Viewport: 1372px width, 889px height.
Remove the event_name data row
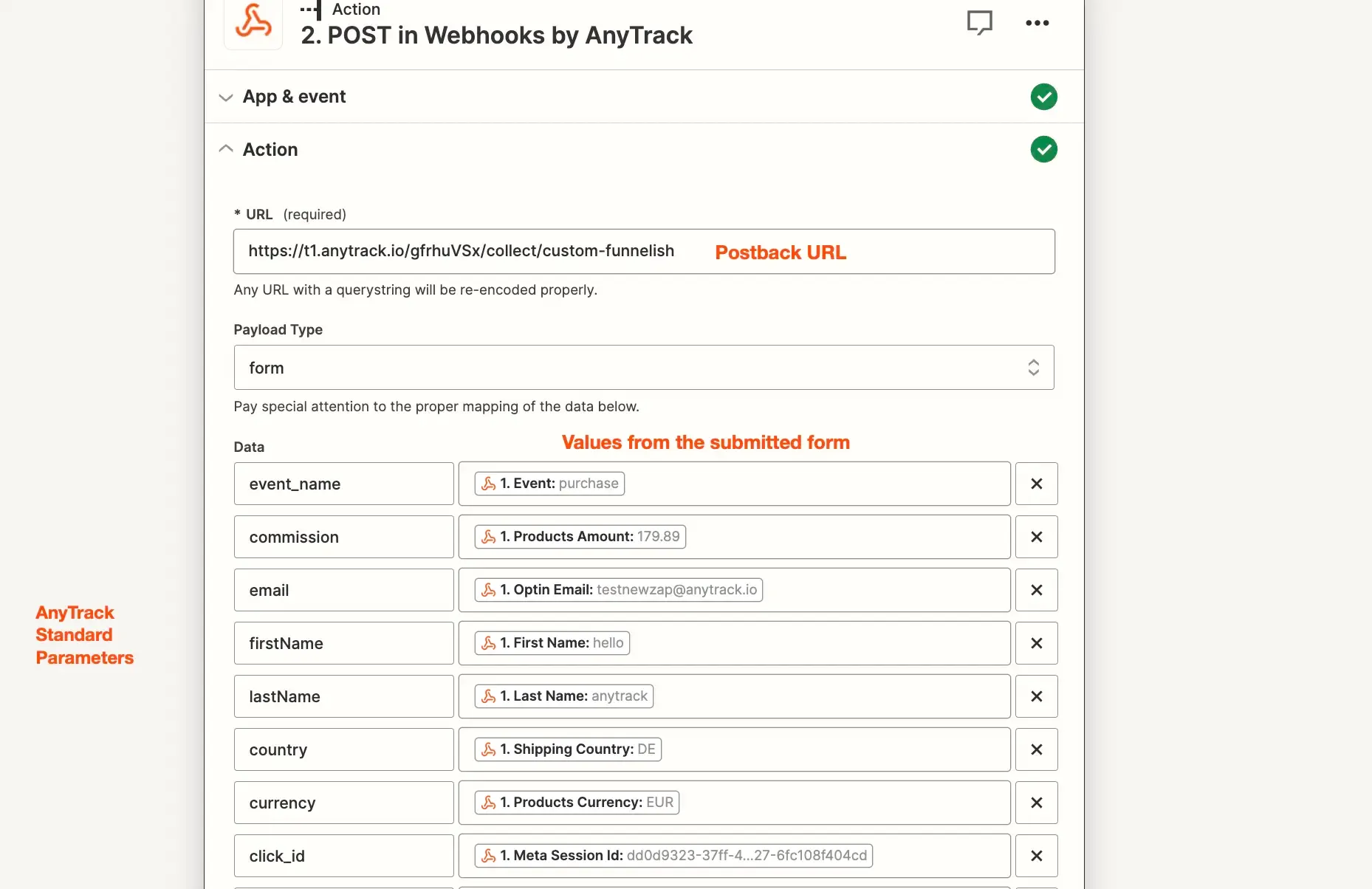tap(1036, 484)
